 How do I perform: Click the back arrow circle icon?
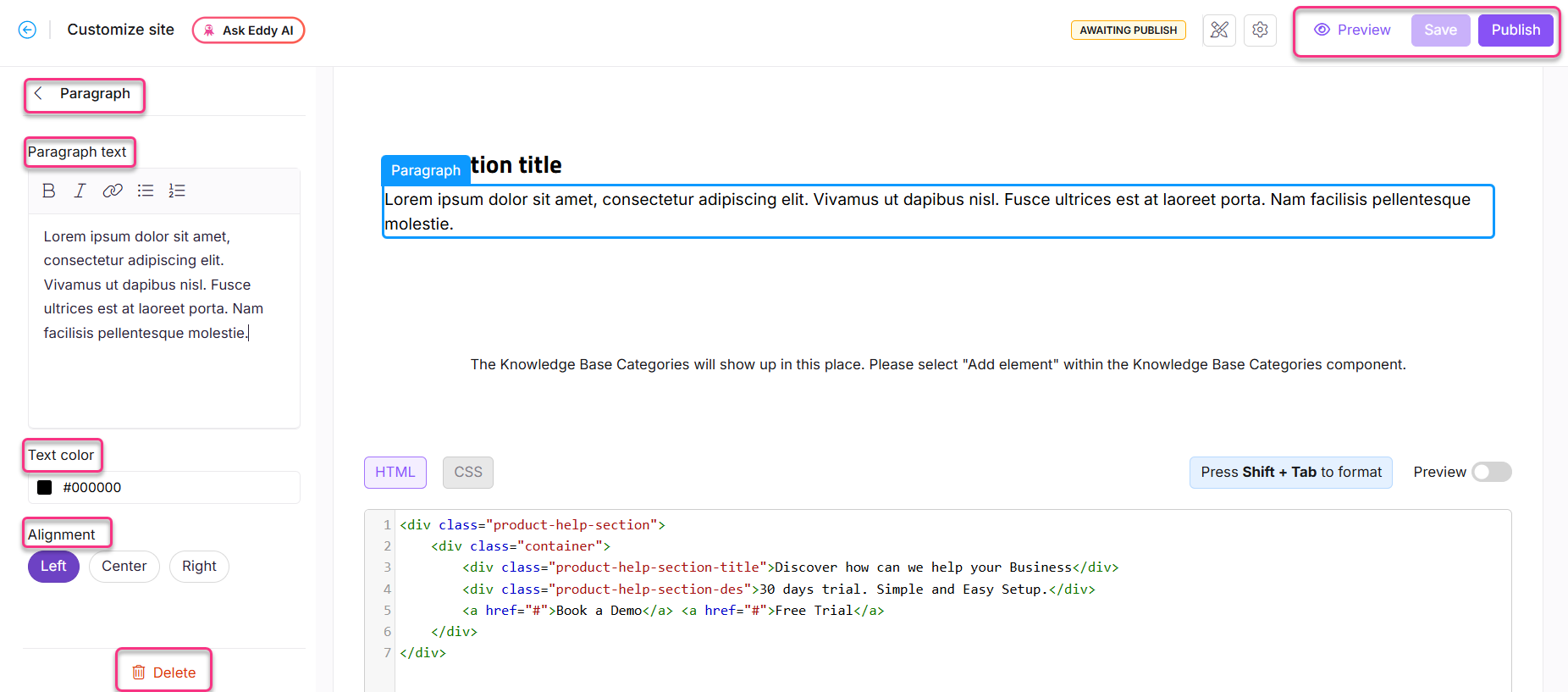[27, 30]
